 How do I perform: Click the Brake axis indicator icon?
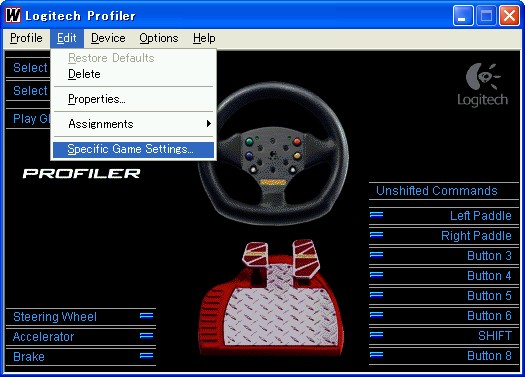pyautogui.click(x=146, y=356)
